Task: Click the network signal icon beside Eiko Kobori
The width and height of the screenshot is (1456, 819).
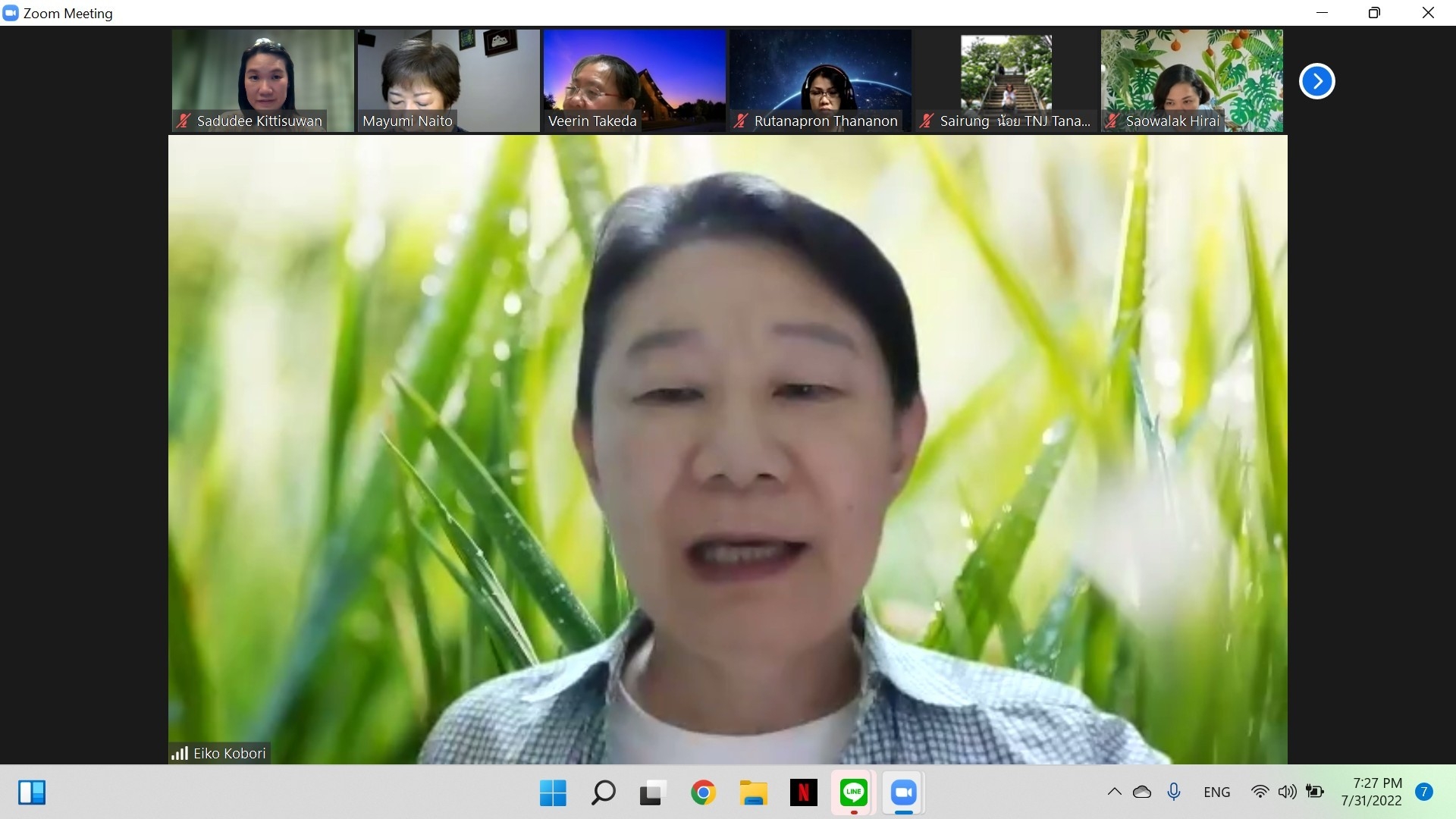Action: tap(180, 753)
